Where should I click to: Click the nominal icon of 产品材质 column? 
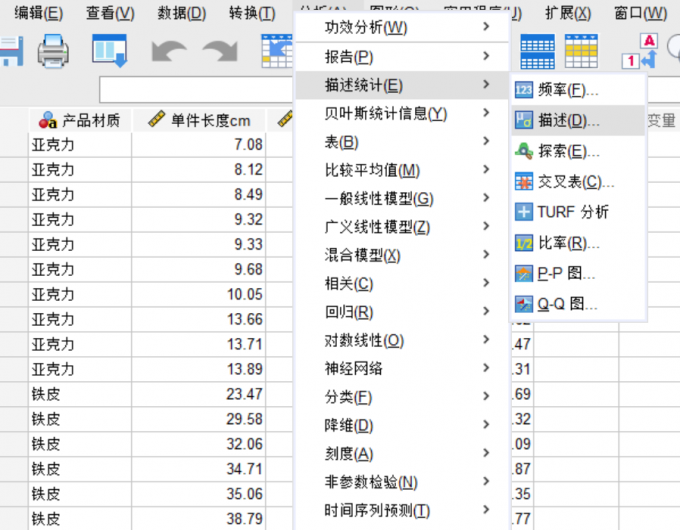tap(48, 120)
